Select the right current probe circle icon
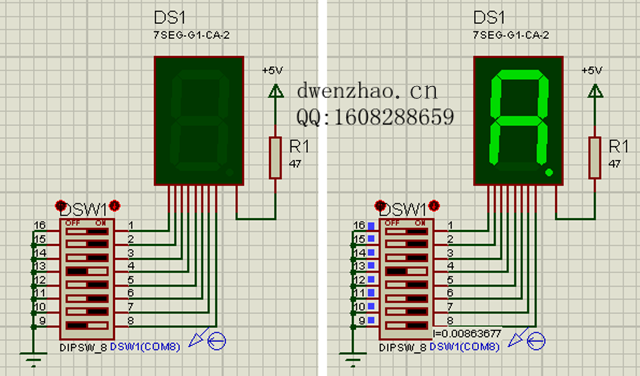Image resolution: width=640 pixels, height=376 pixels. click(536, 341)
